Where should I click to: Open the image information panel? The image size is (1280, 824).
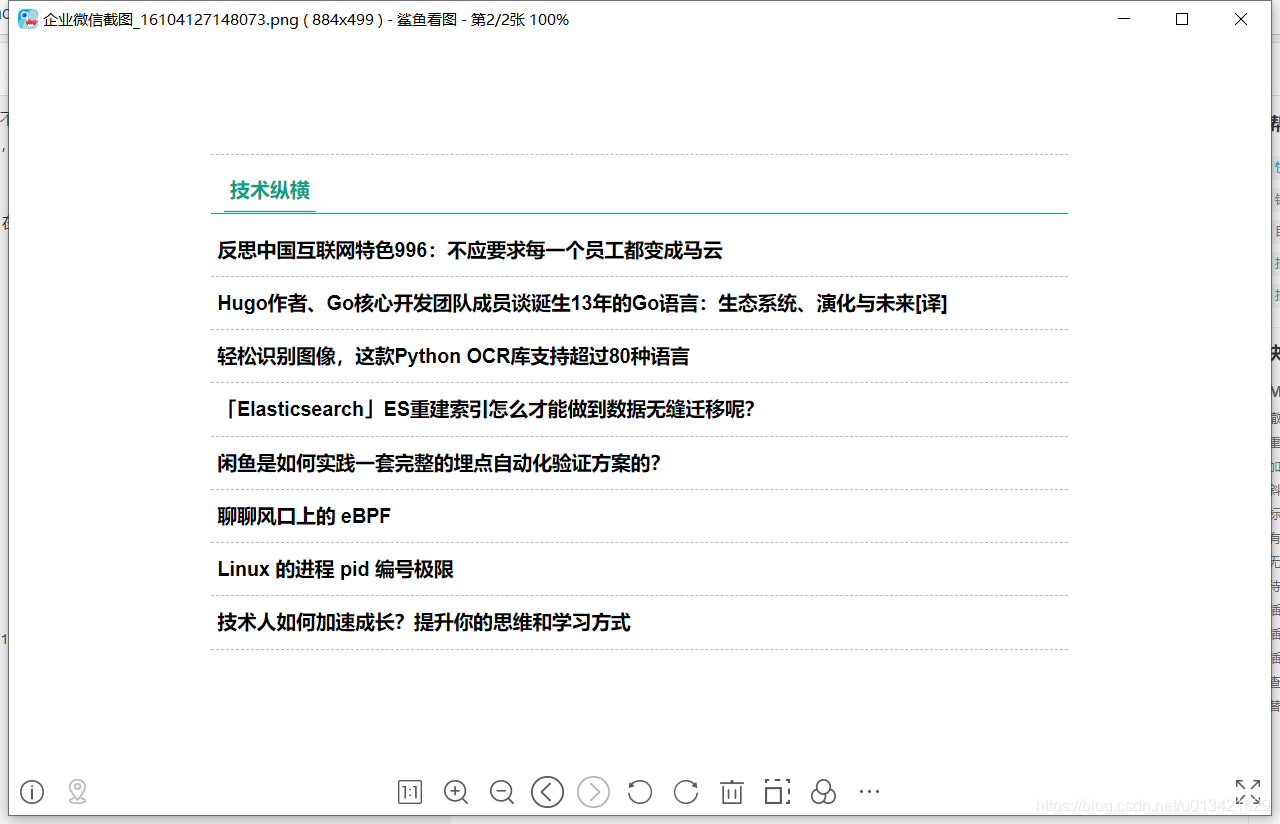click(31, 792)
